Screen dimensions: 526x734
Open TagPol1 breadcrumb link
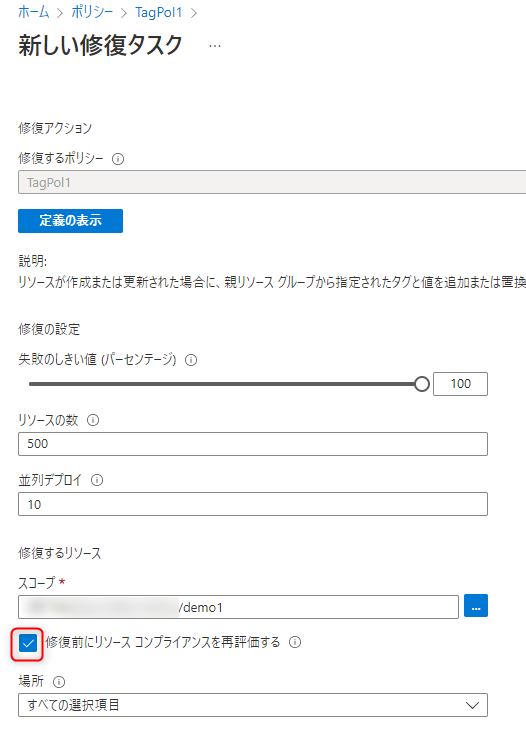[159, 12]
